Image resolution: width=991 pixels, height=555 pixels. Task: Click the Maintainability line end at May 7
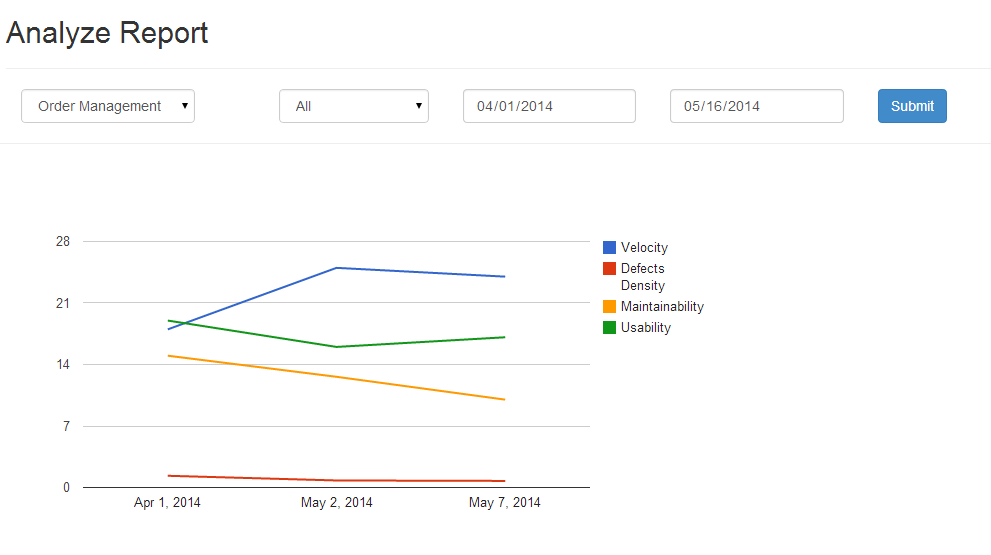click(x=504, y=399)
